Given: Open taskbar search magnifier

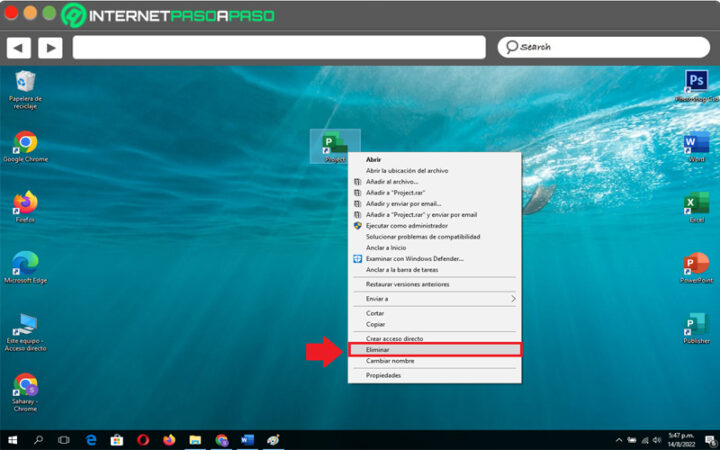Looking at the screenshot, I should 39,440.
